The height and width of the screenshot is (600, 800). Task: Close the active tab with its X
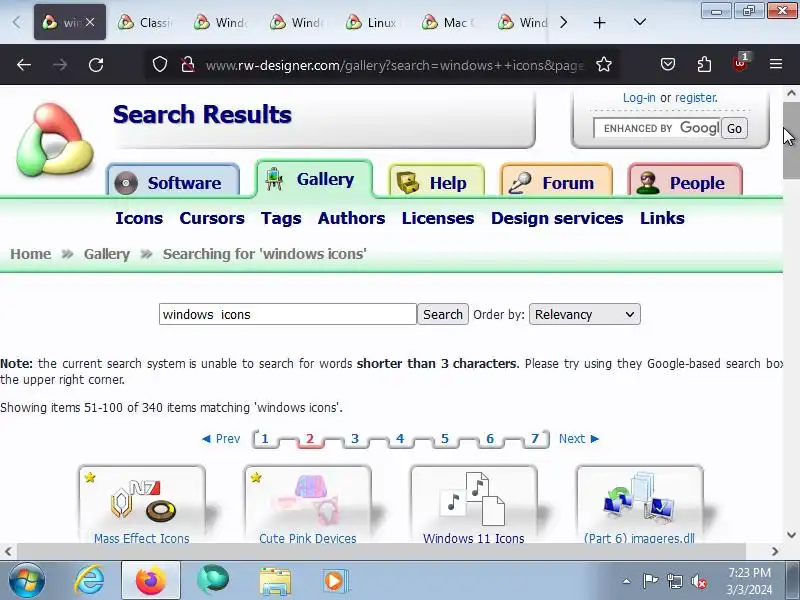90,22
